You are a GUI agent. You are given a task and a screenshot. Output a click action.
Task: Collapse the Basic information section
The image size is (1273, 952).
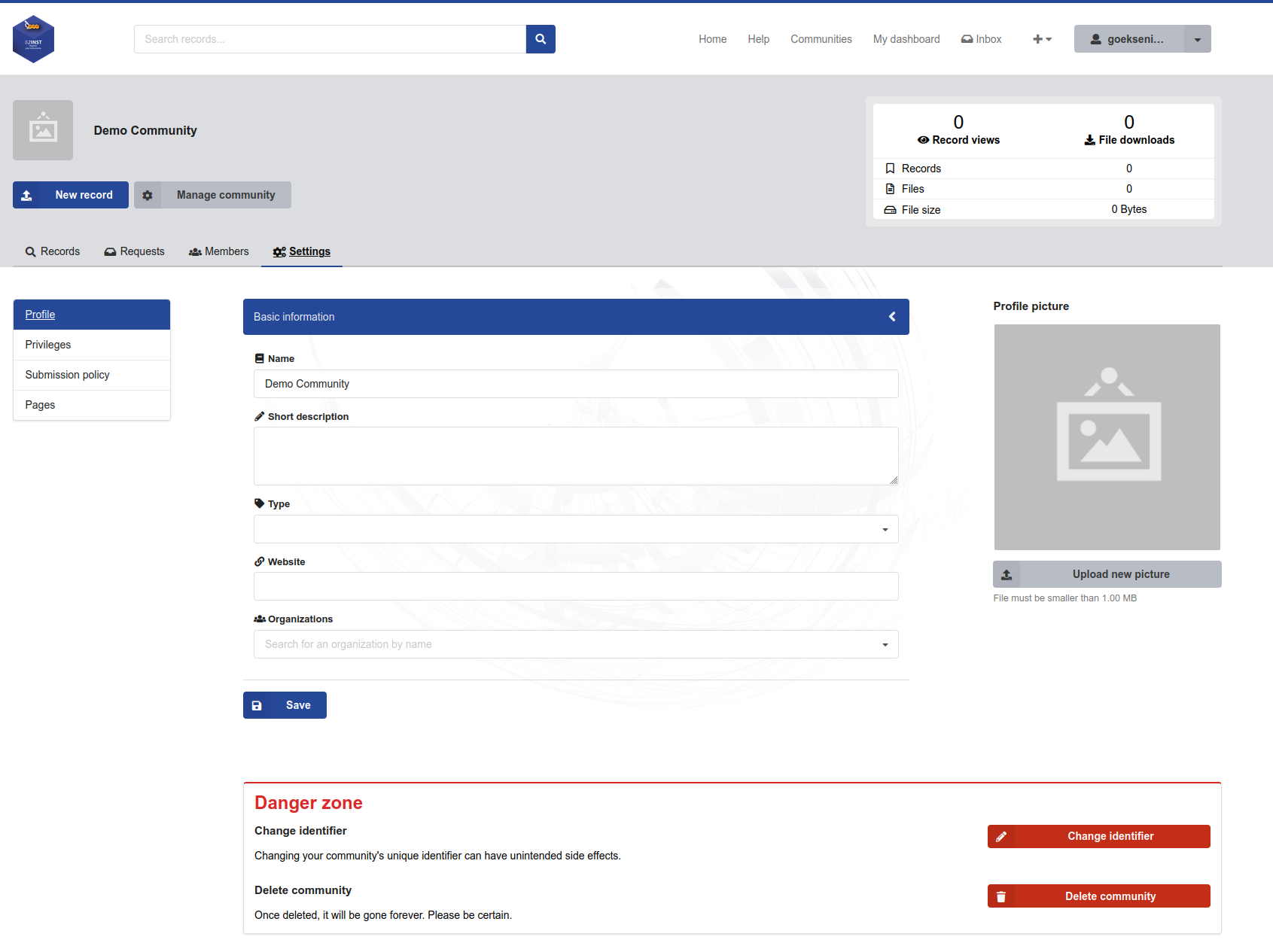892,317
